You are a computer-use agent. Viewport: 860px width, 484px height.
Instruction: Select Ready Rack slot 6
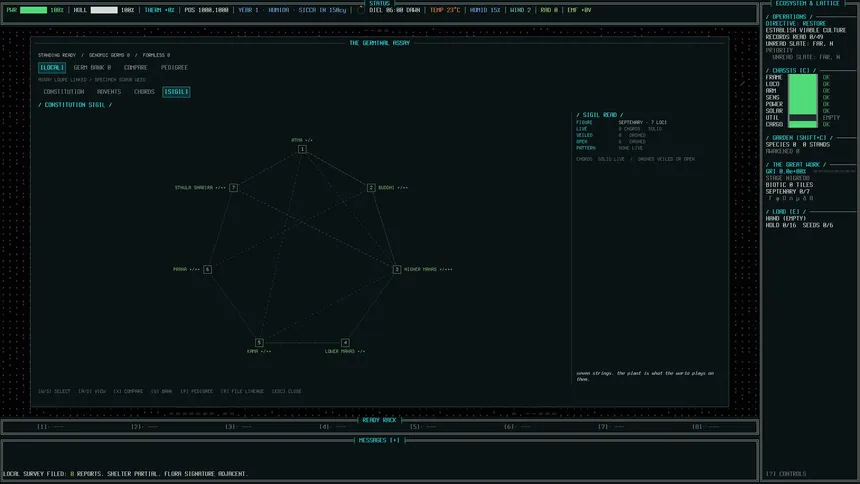pos(517,426)
